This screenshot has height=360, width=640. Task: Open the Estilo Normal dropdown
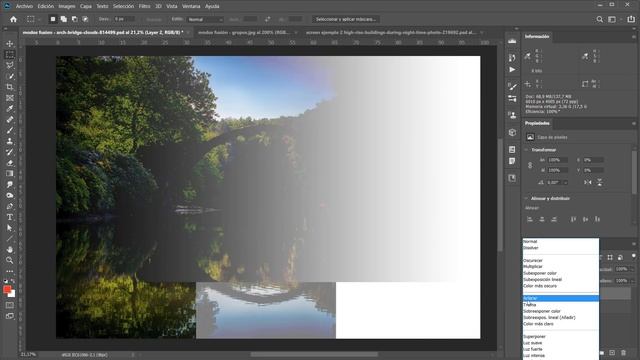click(x=205, y=19)
